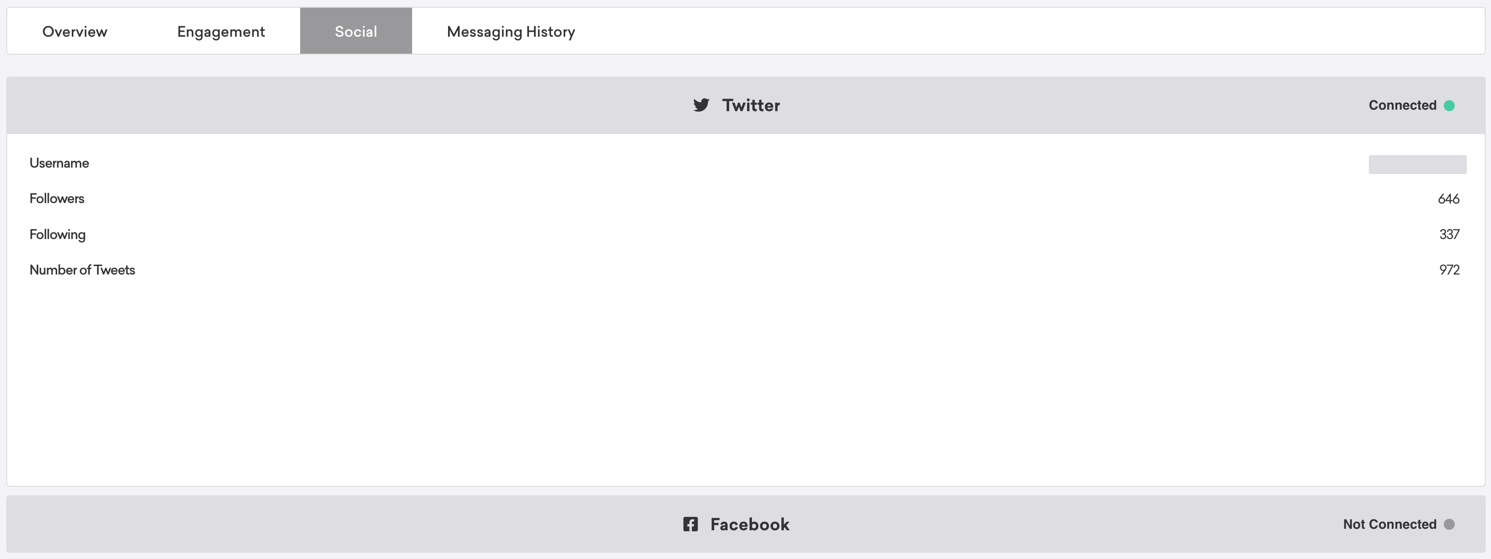Click the Number of Tweets value 972

pos(1449,270)
